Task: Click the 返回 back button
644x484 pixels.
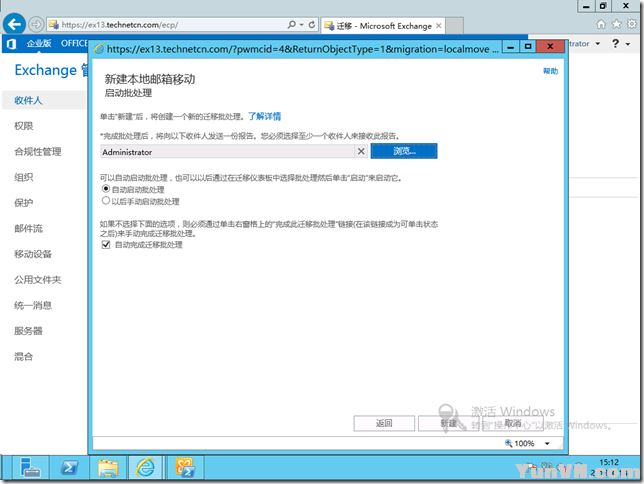Action: [x=384, y=423]
